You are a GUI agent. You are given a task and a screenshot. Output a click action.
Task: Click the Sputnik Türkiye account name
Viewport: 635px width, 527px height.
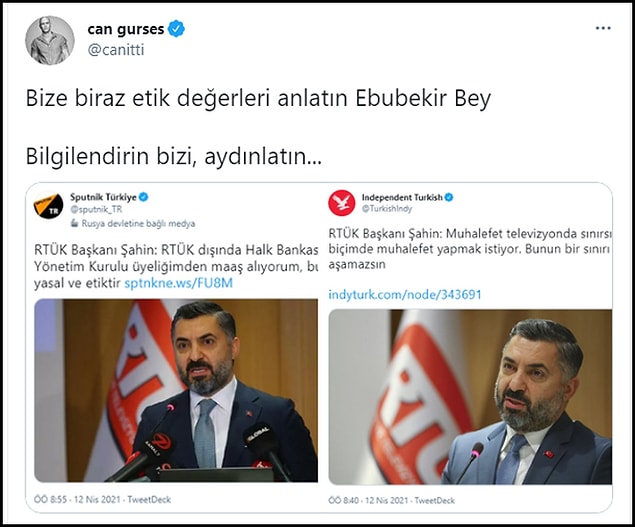103,197
